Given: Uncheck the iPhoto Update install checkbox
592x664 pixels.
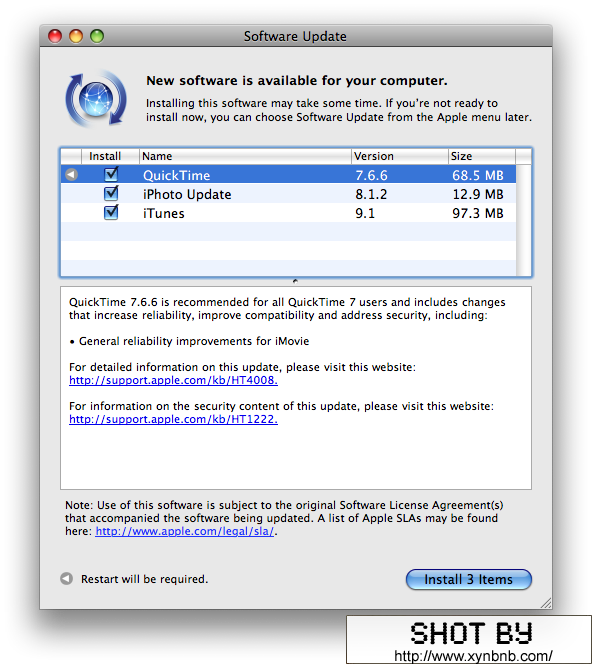Looking at the screenshot, I should point(111,193).
